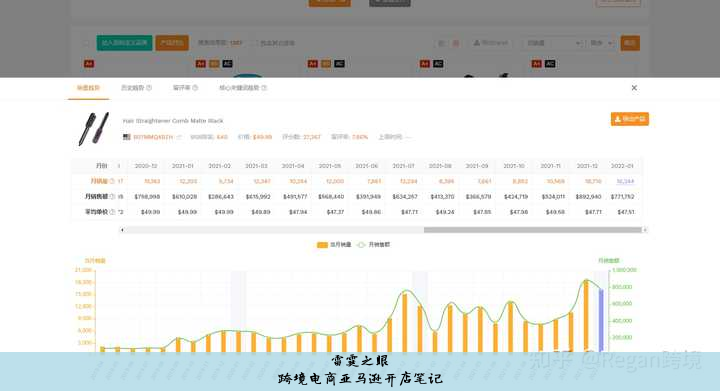This screenshot has width=720, height=392.
Task: Click the $49.24 average price cell
Action: click(x=445, y=212)
